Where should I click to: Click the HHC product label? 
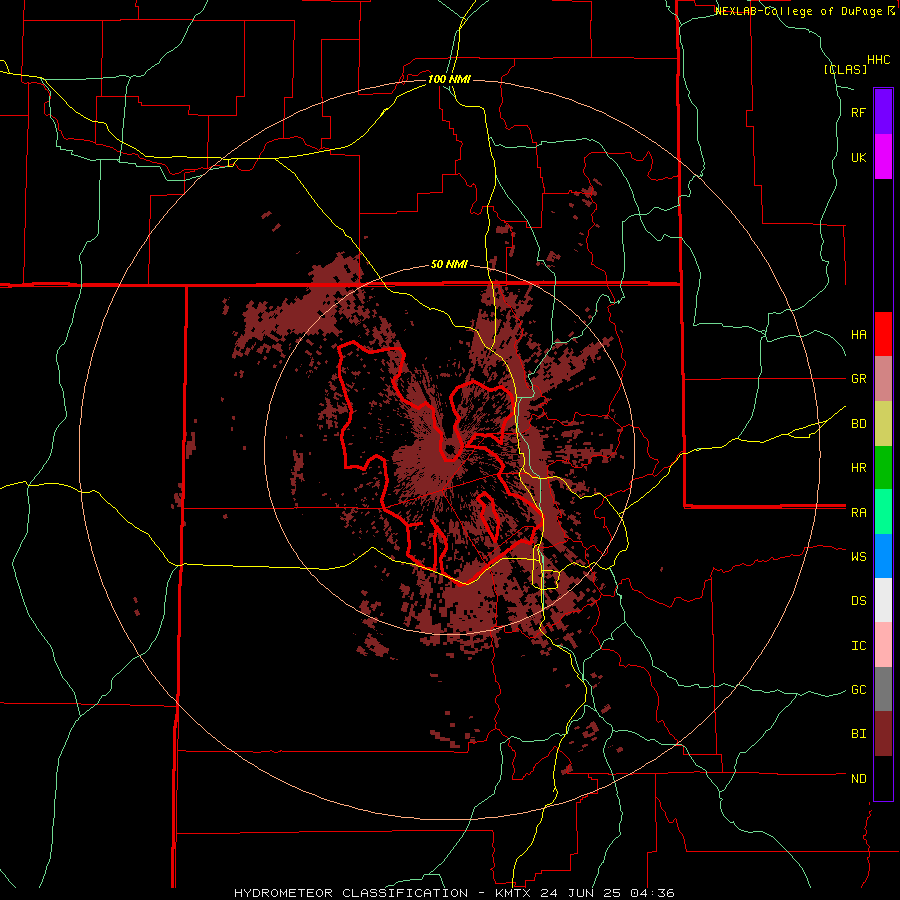pos(879,60)
